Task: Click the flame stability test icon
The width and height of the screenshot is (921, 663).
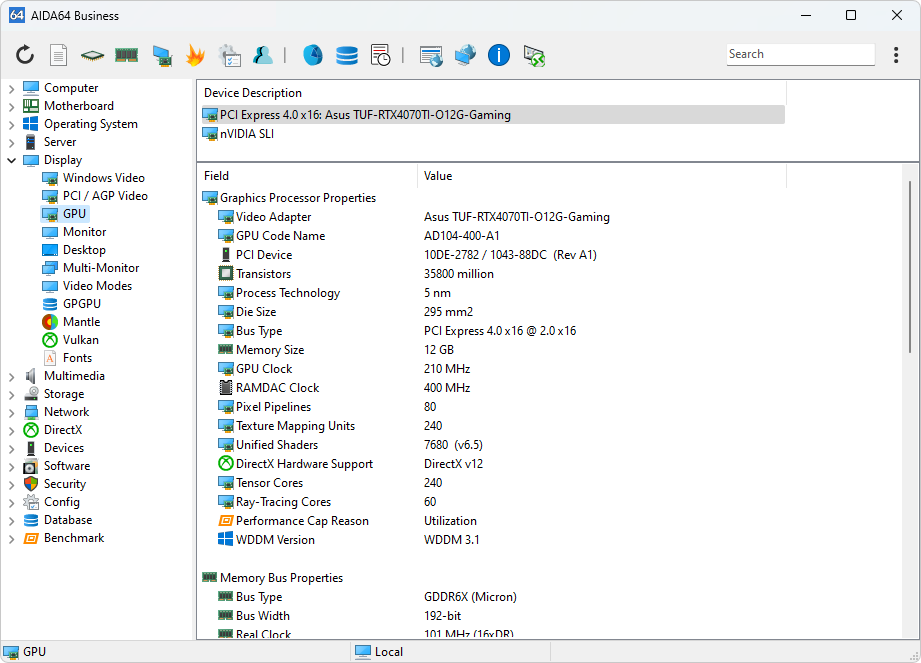Action: pos(195,55)
